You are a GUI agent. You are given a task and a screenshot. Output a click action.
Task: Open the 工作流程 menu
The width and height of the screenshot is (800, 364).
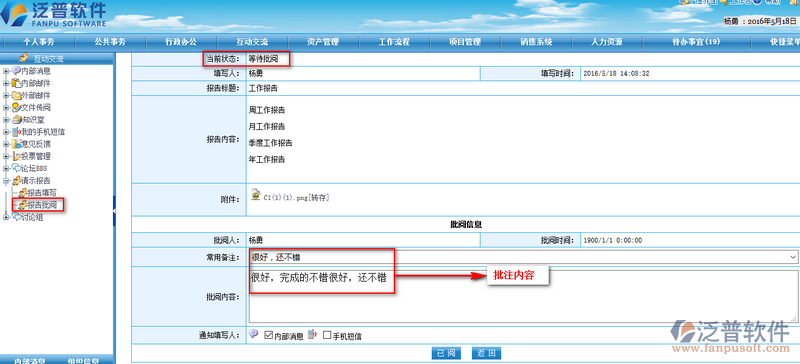coord(394,42)
